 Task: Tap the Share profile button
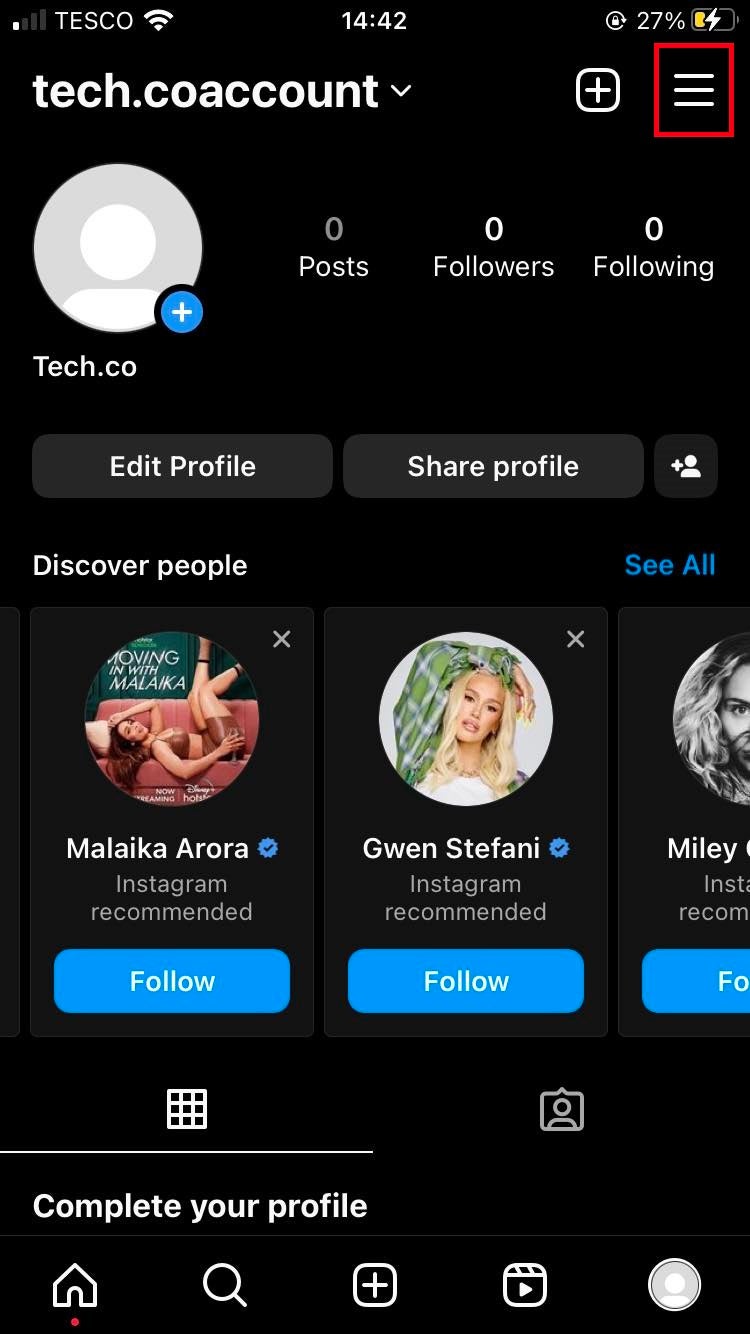click(493, 466)
